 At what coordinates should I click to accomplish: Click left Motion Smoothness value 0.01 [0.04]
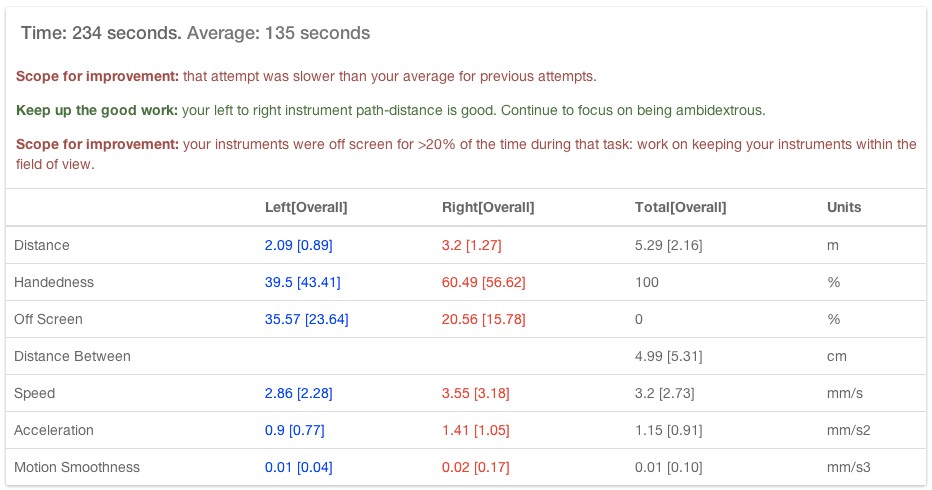[x=299, y=467]
